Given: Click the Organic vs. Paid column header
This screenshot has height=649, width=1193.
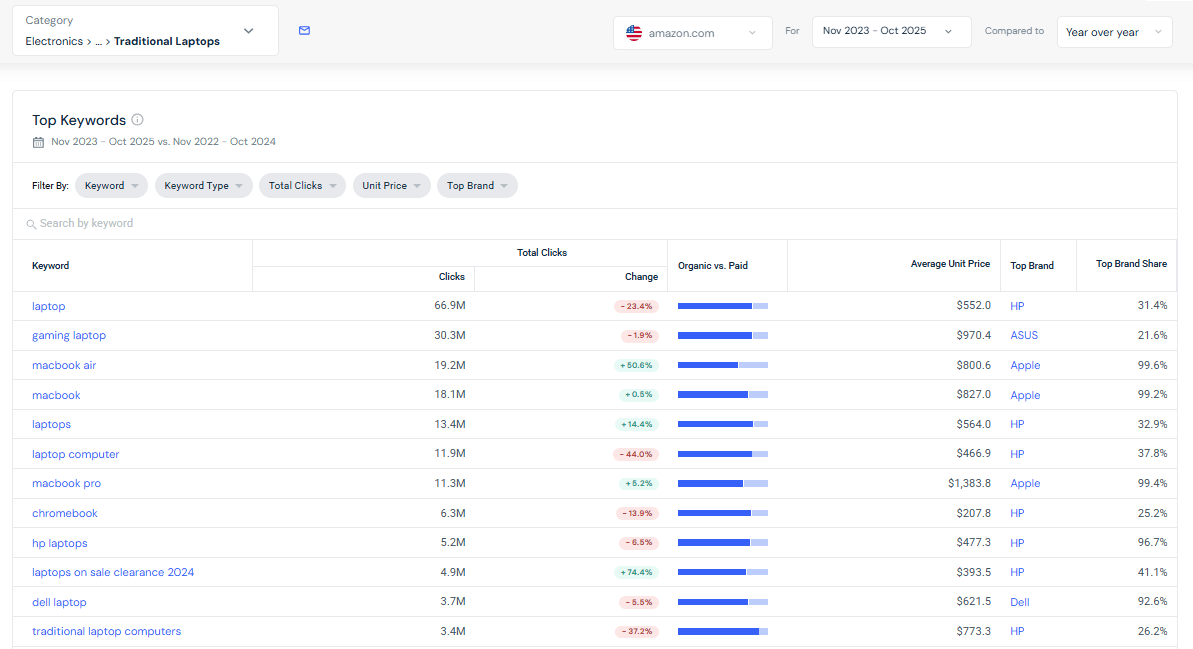Looking at the screenshot, I should tap(713, 266).
